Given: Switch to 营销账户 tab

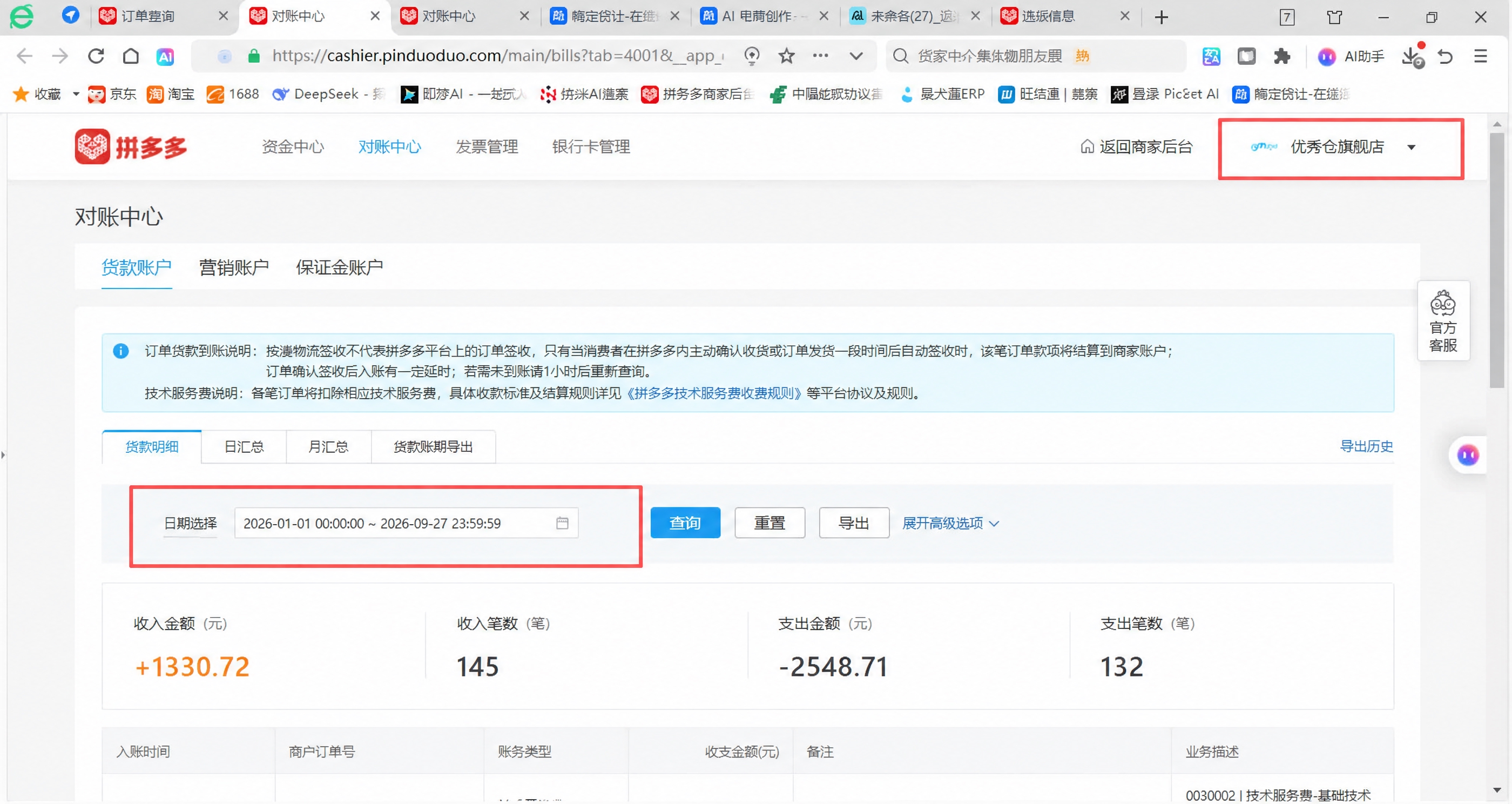Looking at the screenshot, I should (234, 268).
